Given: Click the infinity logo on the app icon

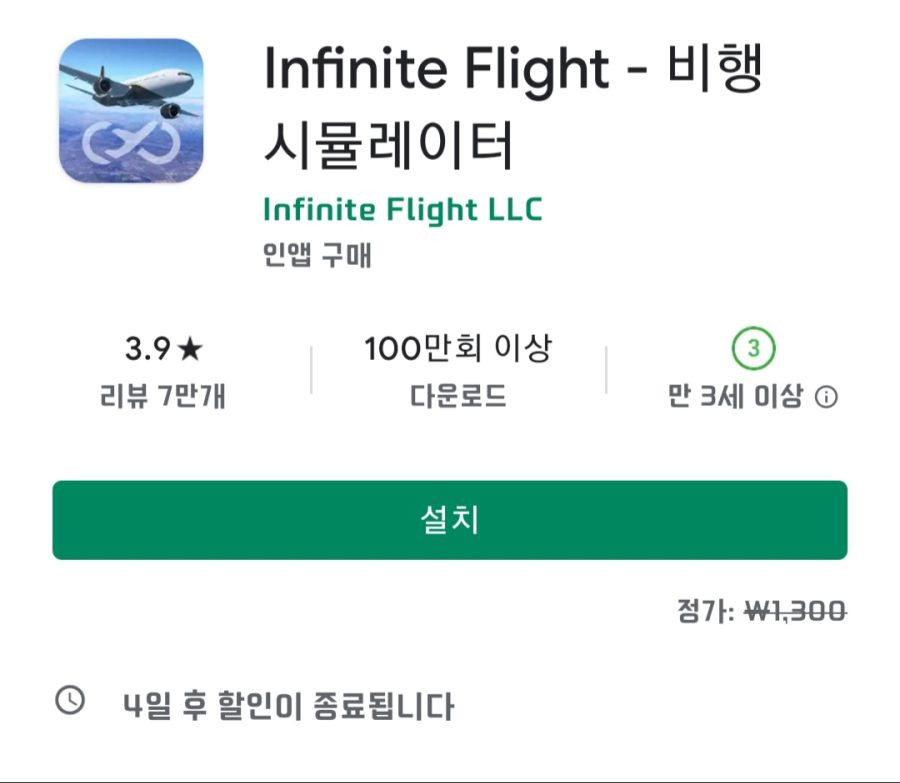Looking at the screenshot, I should pyautogui.click(x=131, y=142).
